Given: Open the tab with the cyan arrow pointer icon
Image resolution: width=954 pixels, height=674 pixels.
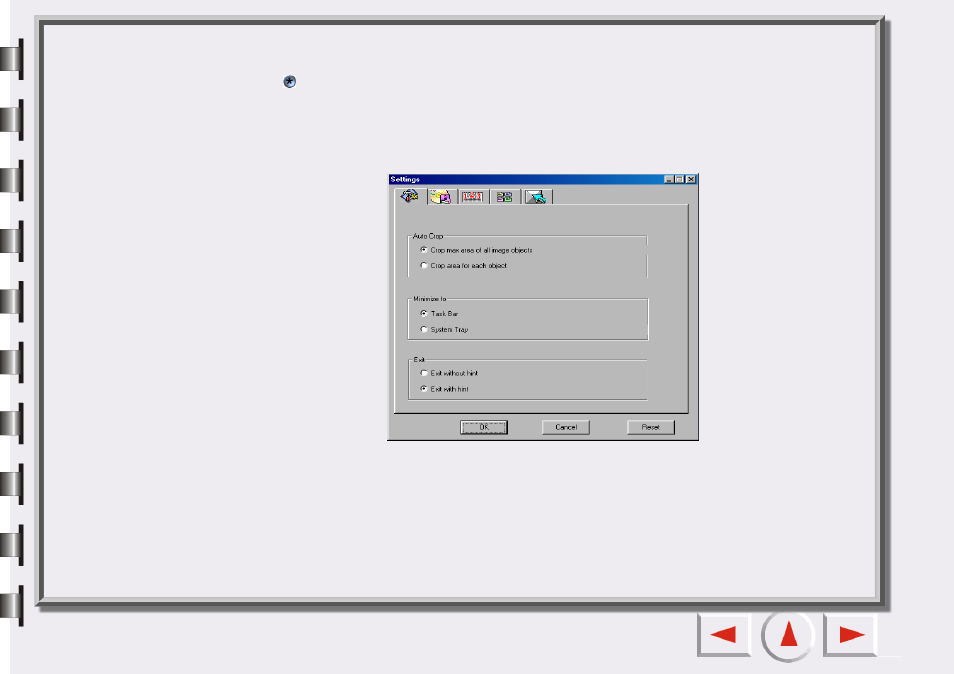Looking at the screenshot, I should [x=536, y=197].
